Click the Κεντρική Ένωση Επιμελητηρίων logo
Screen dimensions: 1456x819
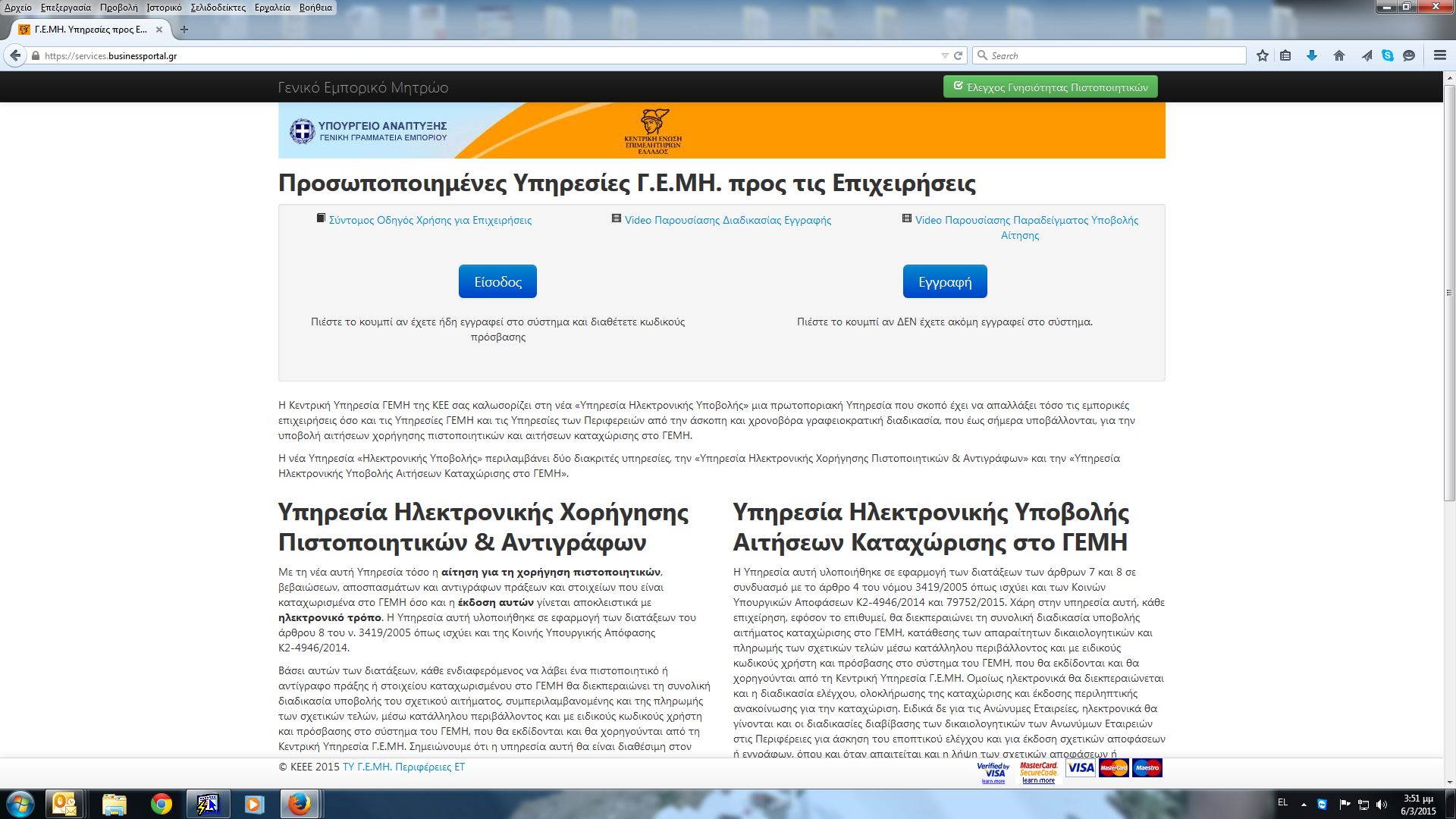653,132
